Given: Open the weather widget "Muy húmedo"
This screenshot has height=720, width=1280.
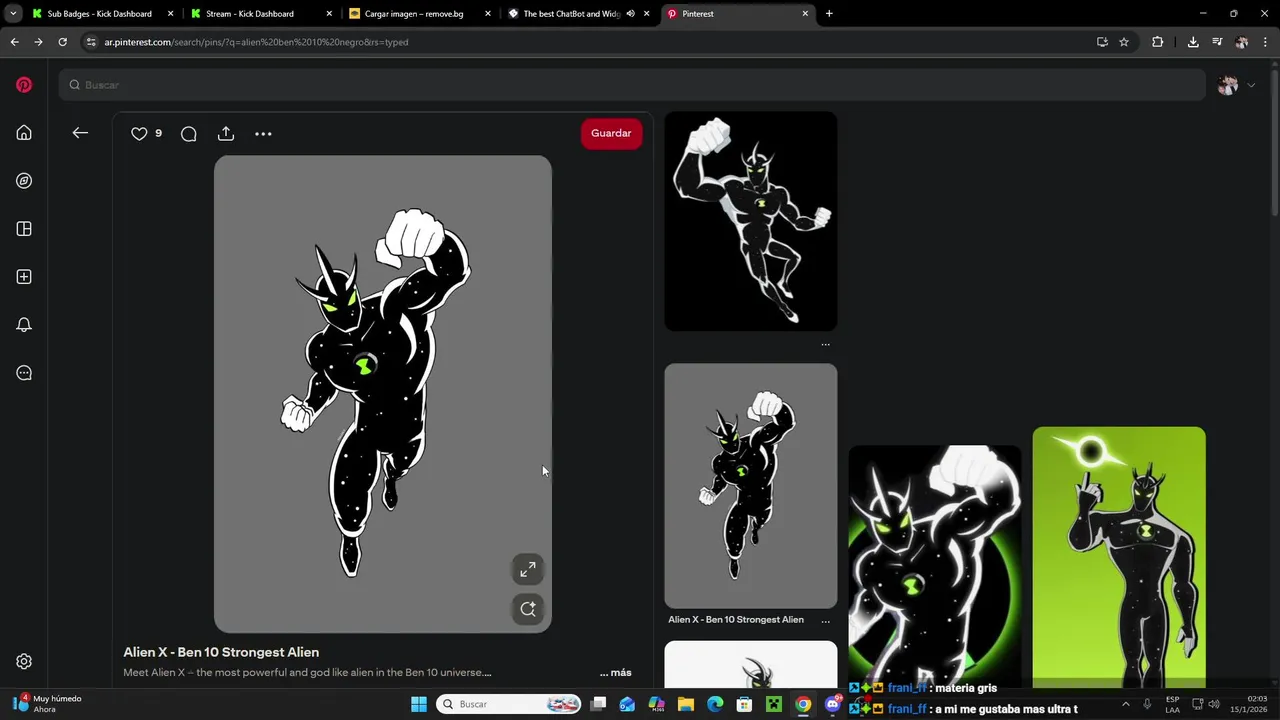Looking at the screenshot, I should coord(46,704).
